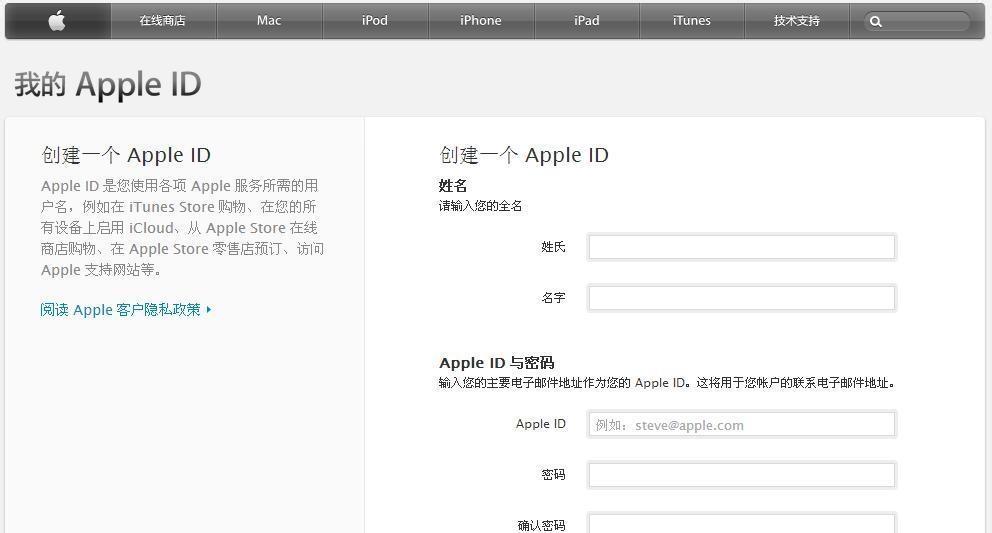Open the iPhone navigation item
The width and height of the screenshot is (992, 533).
(481, 21)
